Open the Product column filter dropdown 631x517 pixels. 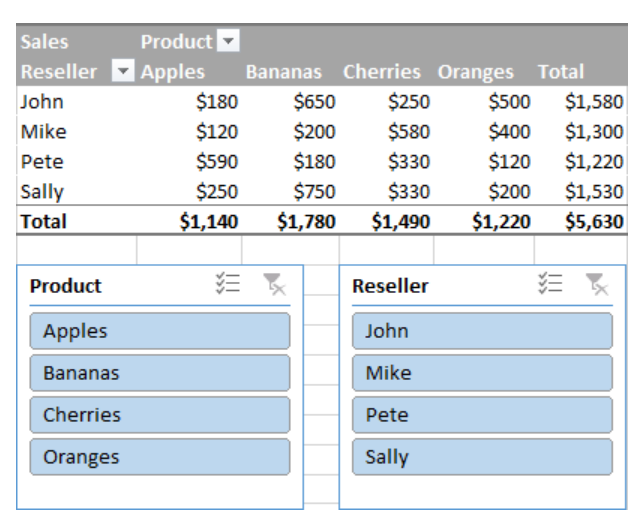click(x=229, y=42)
